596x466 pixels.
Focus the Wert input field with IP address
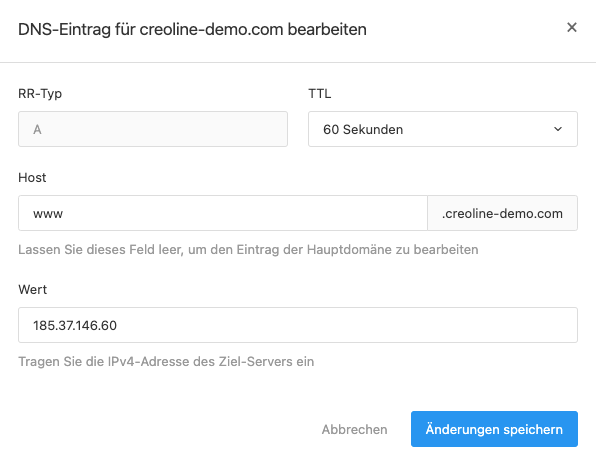click(298, 325)
